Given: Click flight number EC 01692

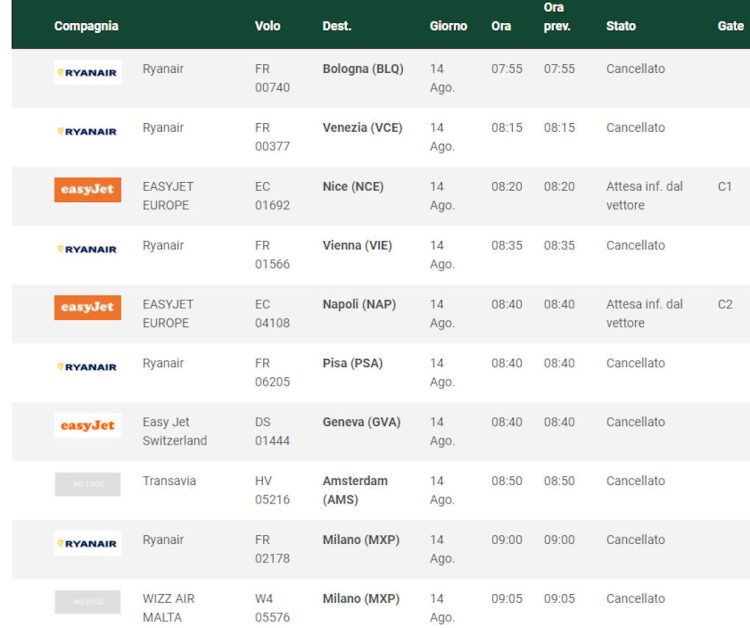Looking at the screenshot, I should pos(271,196).
